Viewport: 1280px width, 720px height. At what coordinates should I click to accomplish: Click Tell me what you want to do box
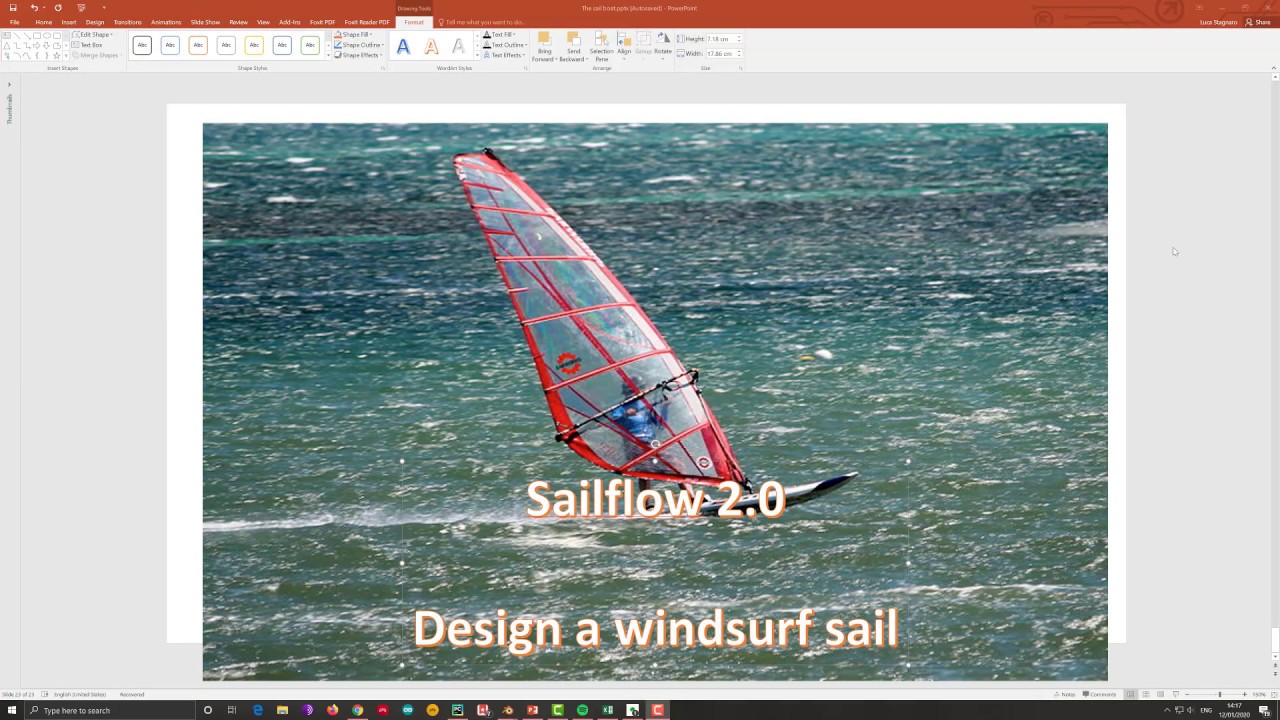(484, 22)
